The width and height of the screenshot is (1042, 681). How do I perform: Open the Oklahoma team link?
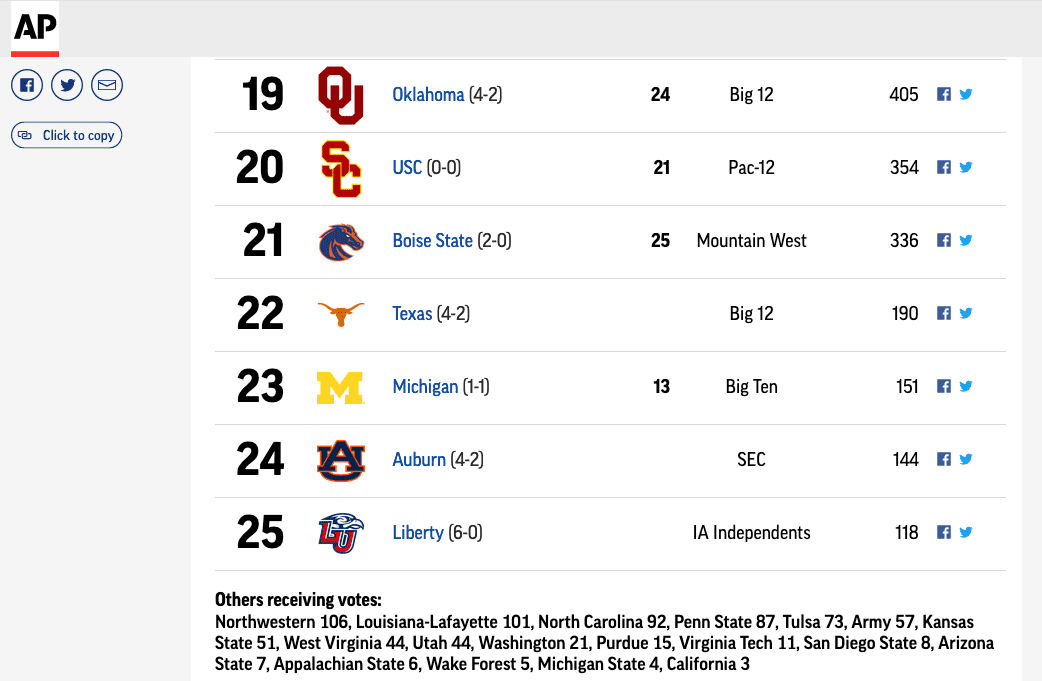click(x=428, y=94)
